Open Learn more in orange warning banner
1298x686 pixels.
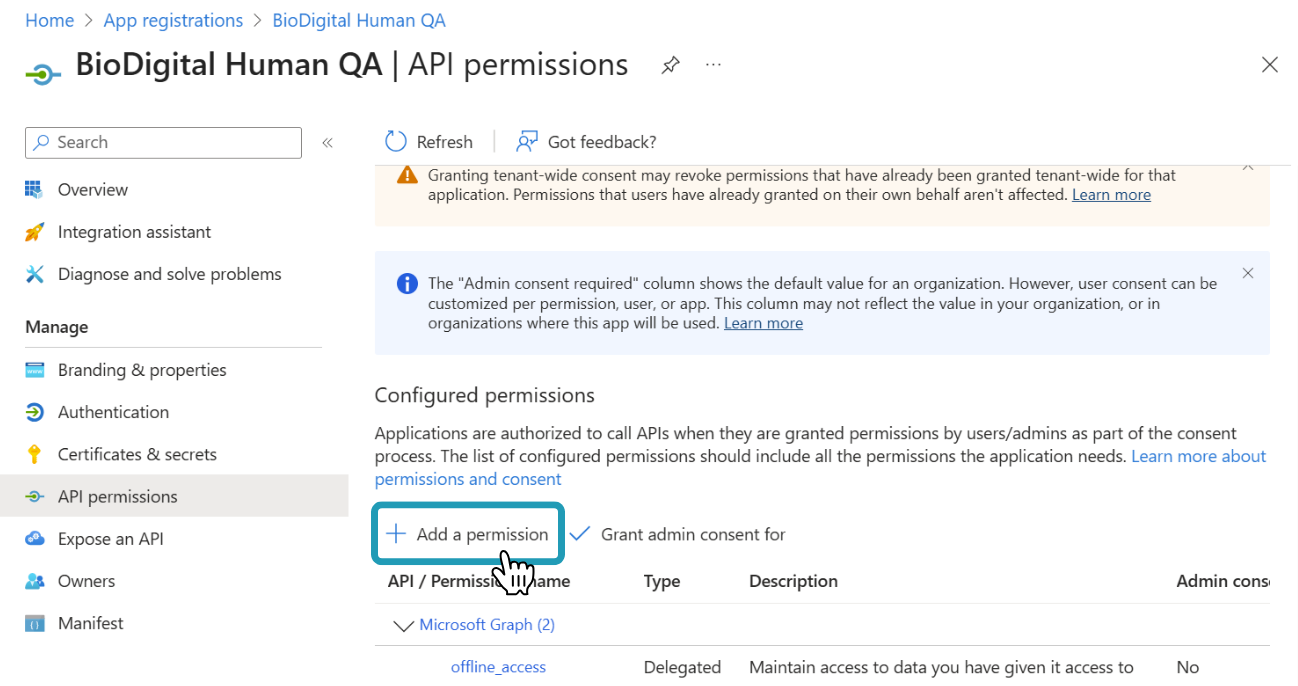point(1111,195)
